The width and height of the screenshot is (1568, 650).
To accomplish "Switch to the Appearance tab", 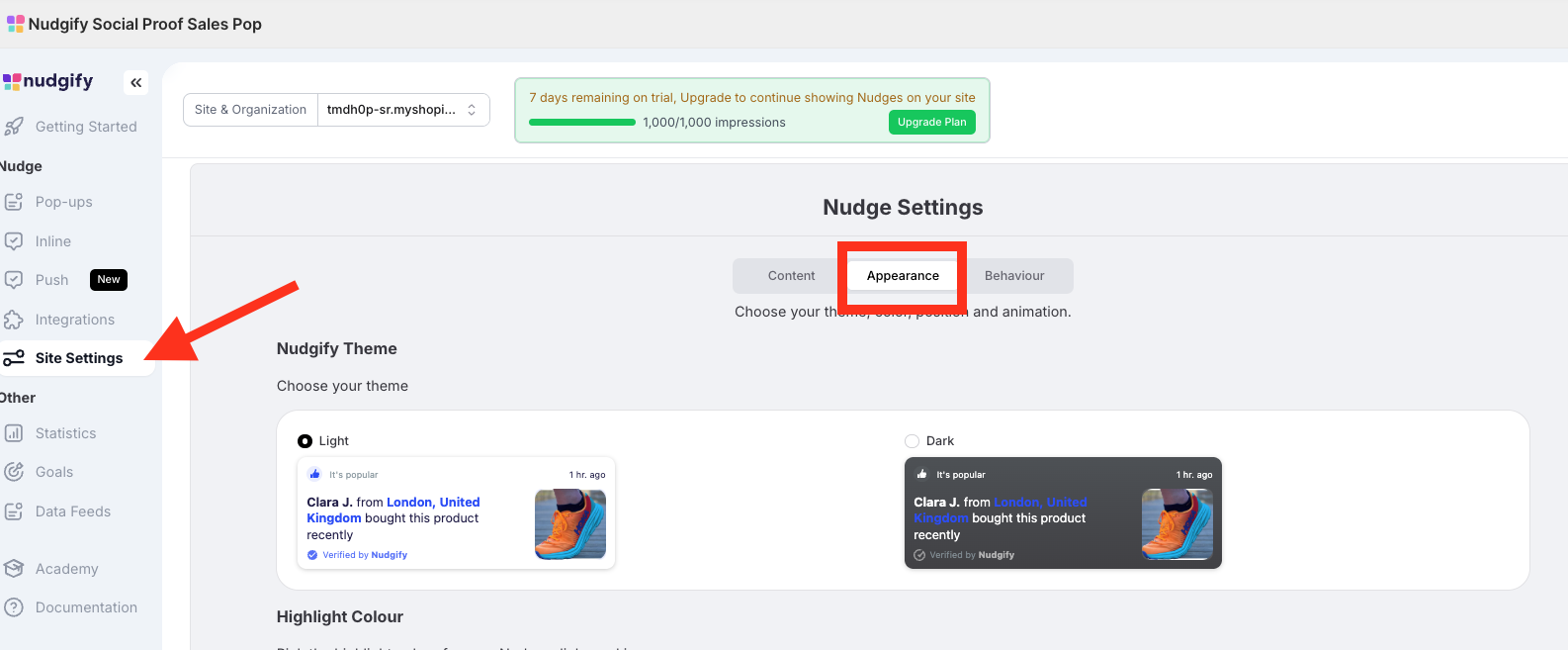I will 903,276.
